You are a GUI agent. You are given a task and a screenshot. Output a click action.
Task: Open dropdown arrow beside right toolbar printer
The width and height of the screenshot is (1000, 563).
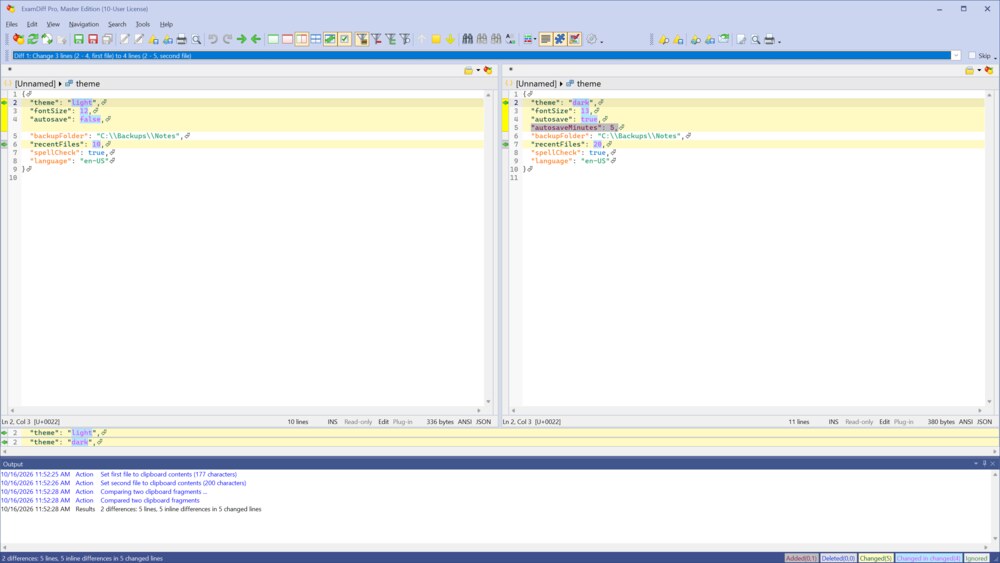tap(779, 41)
